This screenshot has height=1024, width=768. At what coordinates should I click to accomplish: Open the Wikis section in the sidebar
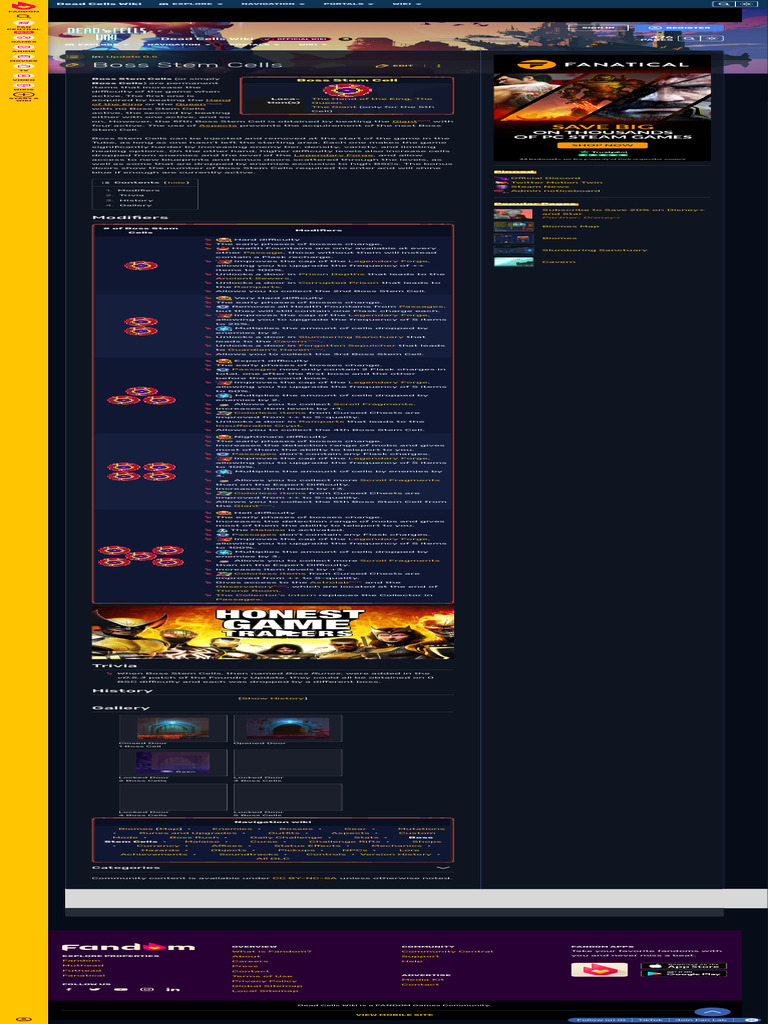(24, 87)
